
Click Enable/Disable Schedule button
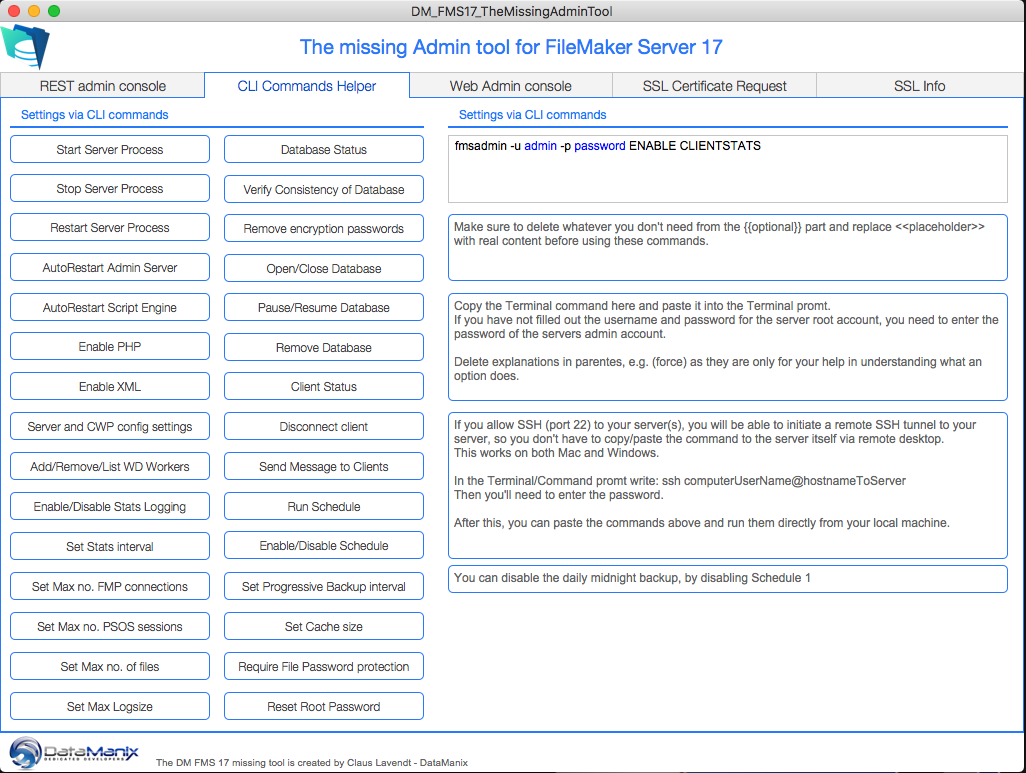(x=324, y=546)
